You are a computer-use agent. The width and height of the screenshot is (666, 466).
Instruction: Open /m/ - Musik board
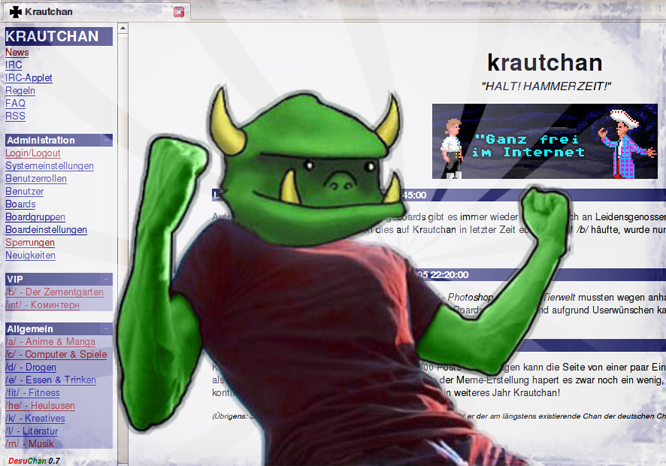pyautogui.click(x=29, y=443)
